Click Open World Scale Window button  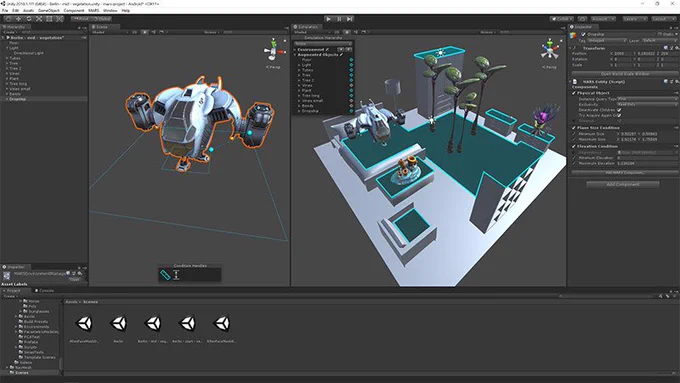point(624,74)
